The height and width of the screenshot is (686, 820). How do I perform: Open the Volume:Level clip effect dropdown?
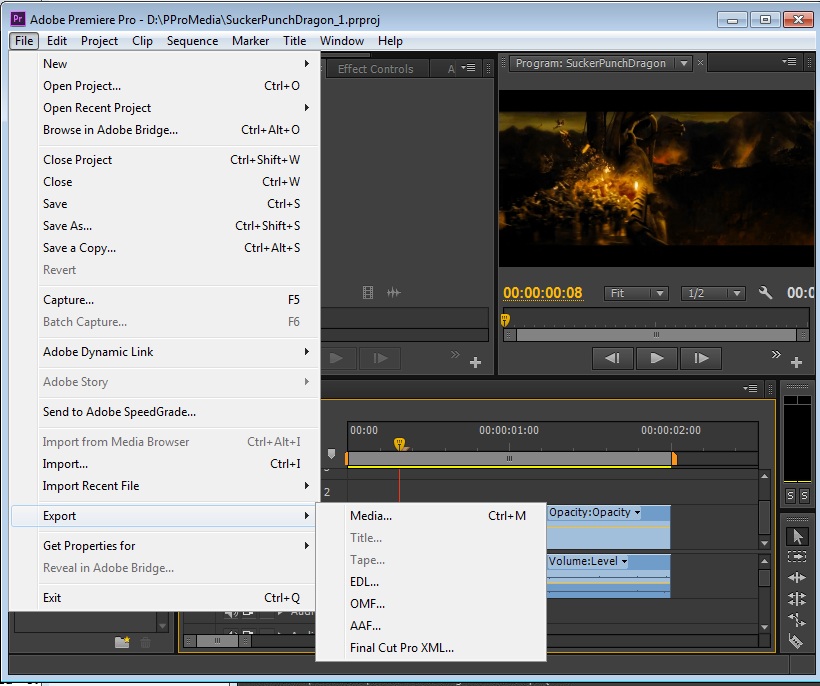click(624, 562)
